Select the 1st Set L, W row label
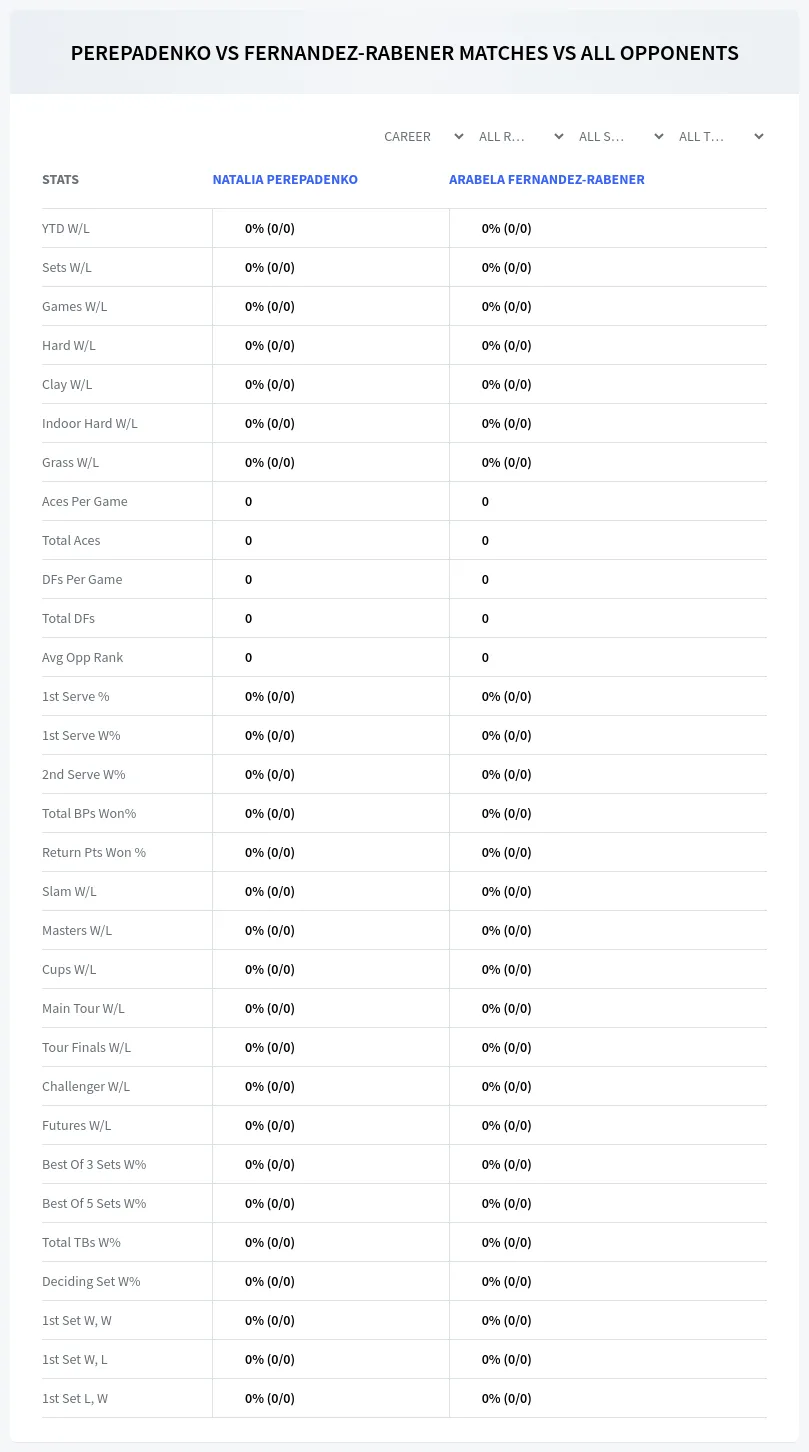 pyautogui.click(x=75, y=1398)
